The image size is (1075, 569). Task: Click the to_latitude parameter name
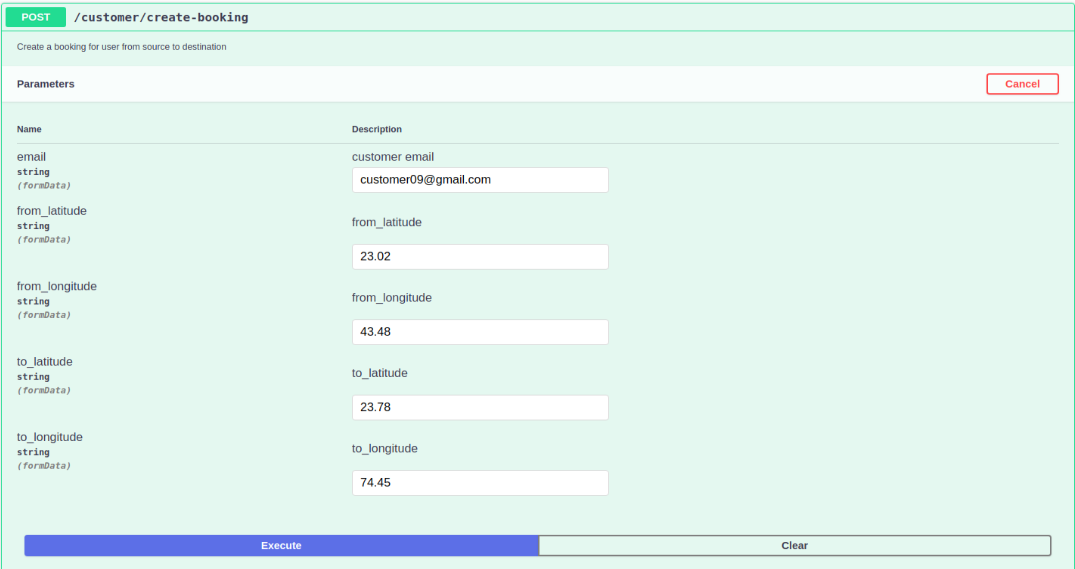coord(45,362)
